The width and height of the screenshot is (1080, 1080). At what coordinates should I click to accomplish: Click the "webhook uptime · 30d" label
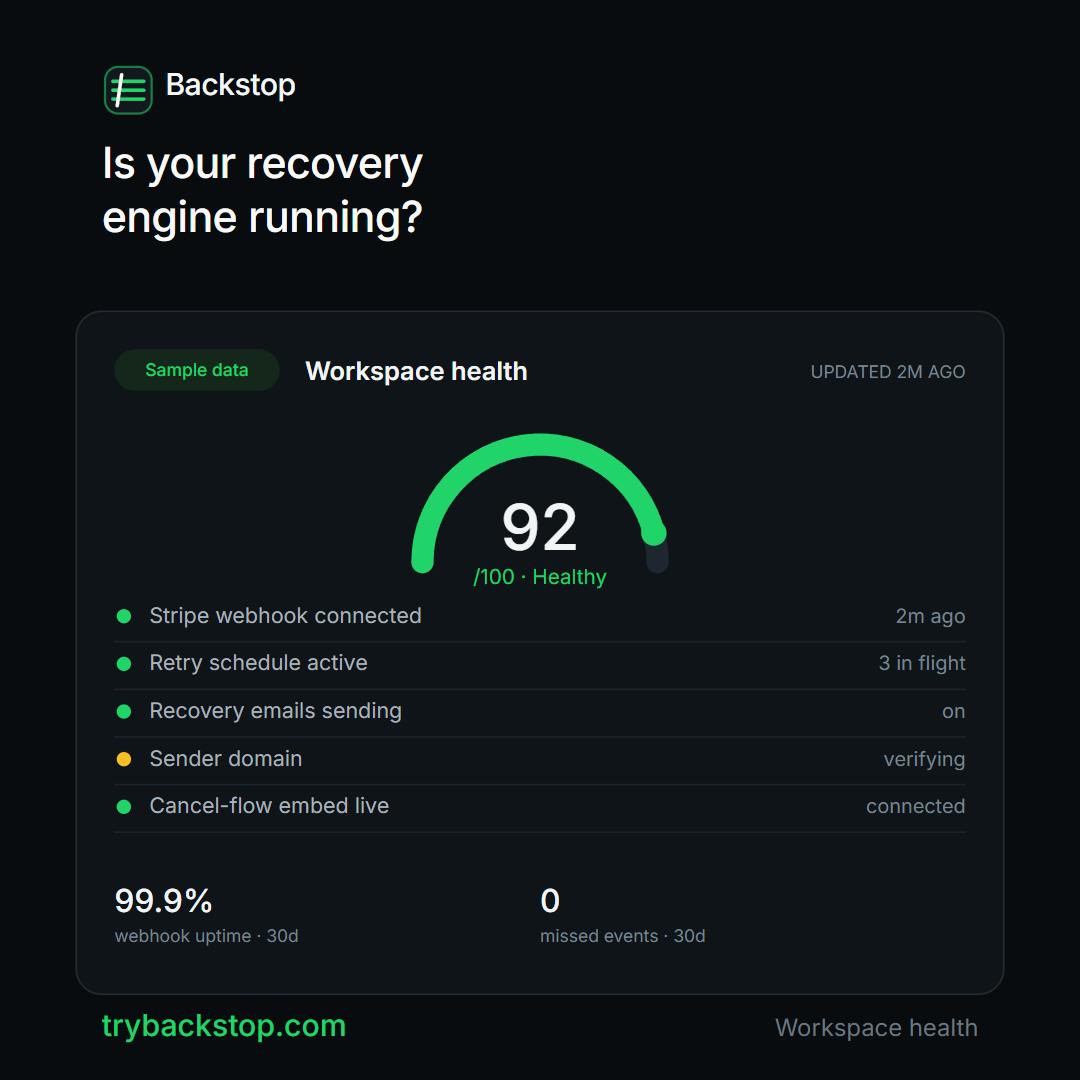[x=207, y=936]
